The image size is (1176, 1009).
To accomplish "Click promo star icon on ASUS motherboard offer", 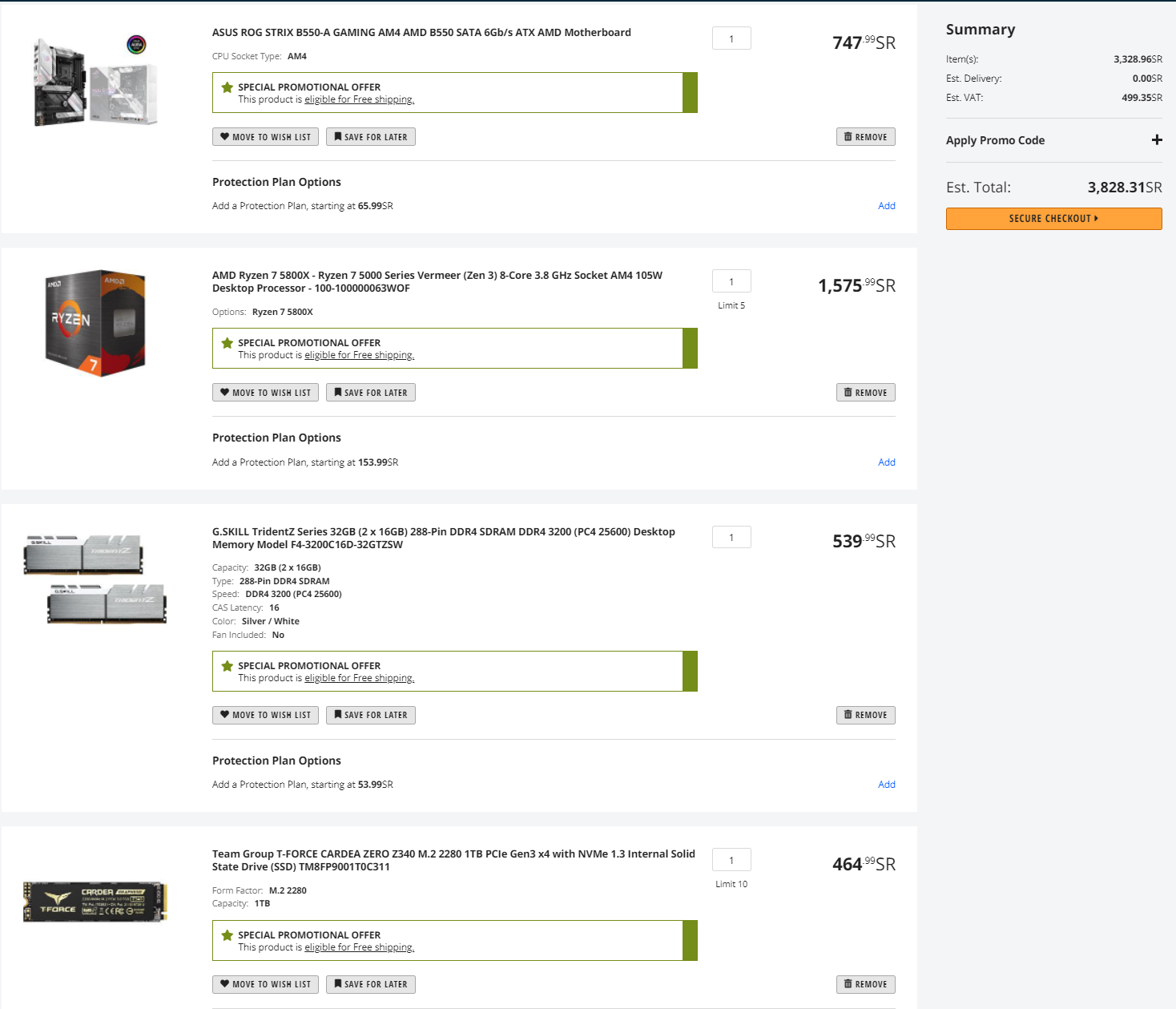I will point(228,87).
